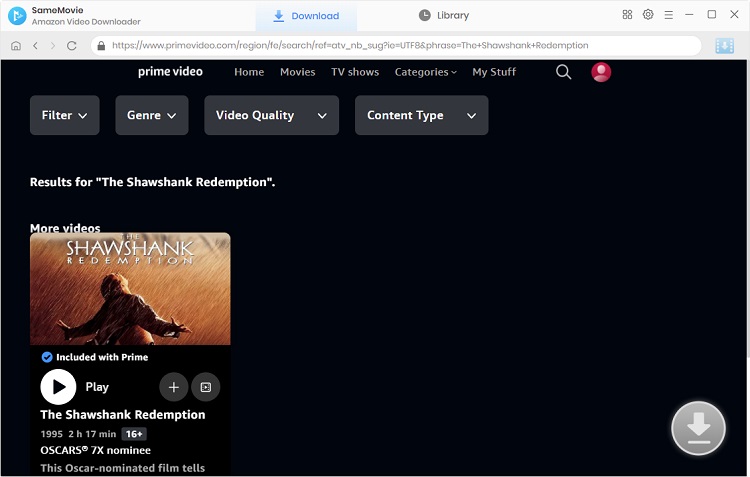Expand the Video Quality dropdown
The height and width of the screenshot is (477, 750).
[x=271, y=115]
